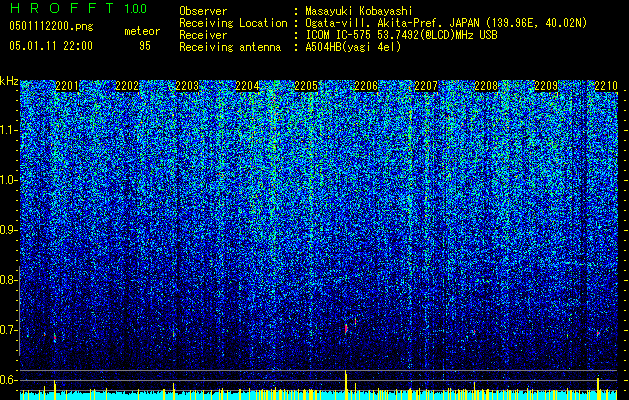Click the version number 1.0.0

click(135, 9)
